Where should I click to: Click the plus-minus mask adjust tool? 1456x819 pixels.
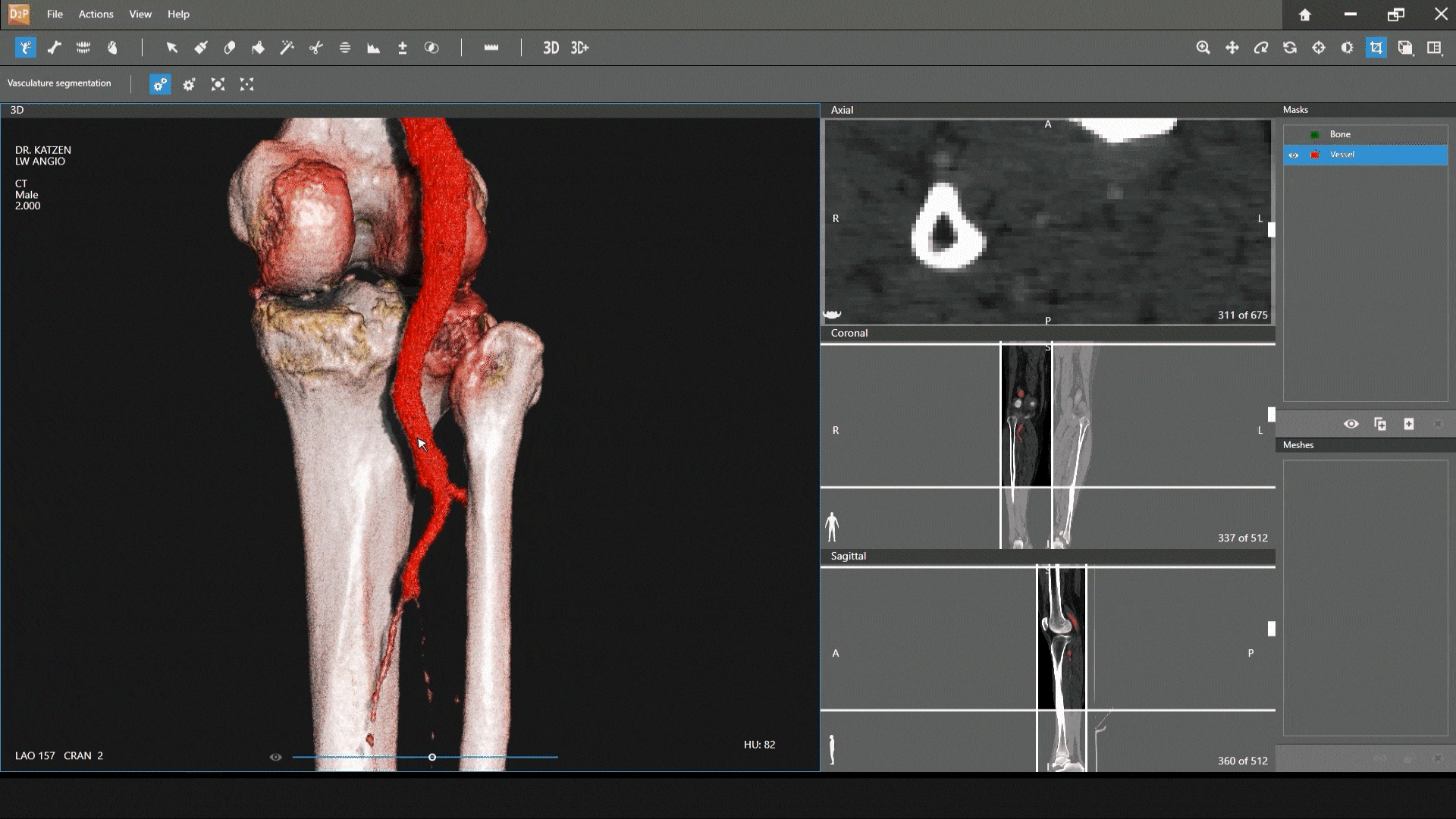[403, 48]
